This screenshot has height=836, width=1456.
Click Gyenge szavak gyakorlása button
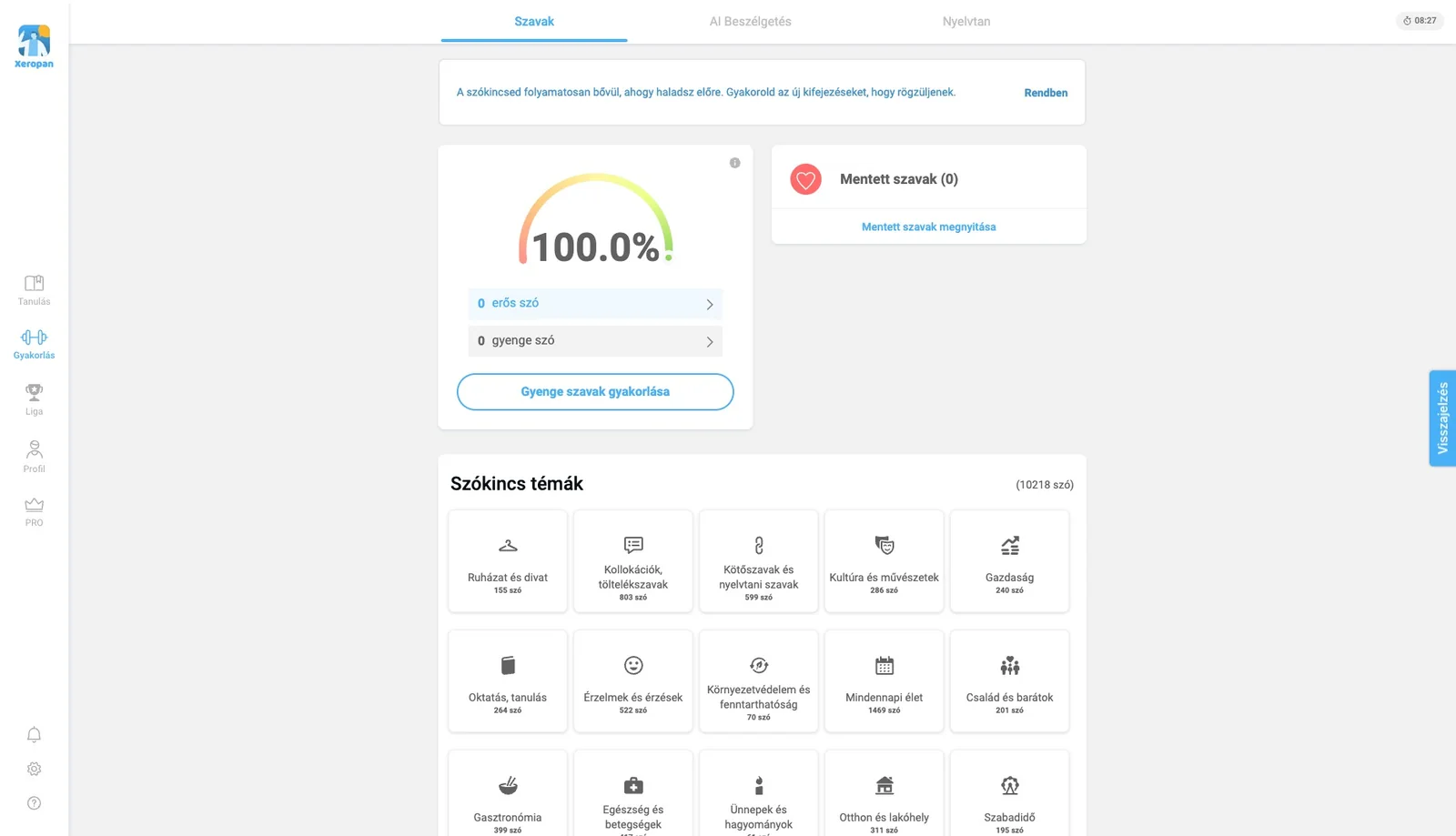[595, 392]
